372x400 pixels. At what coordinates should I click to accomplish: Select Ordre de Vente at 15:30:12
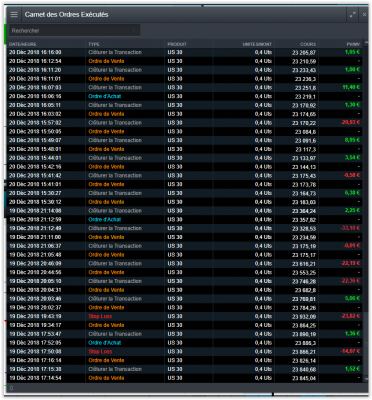click(x=106, y=202)
